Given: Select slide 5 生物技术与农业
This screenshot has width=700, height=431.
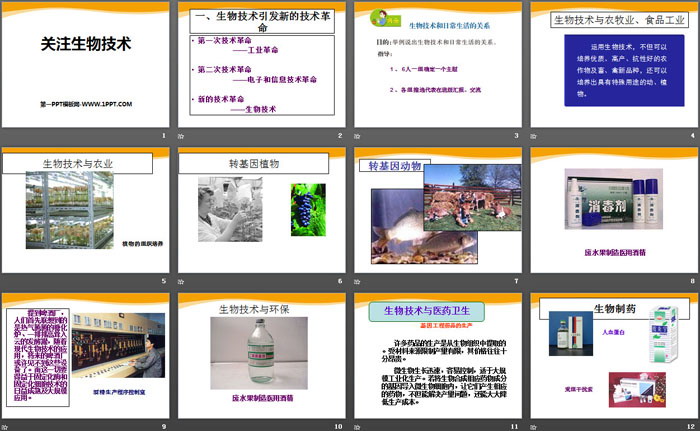Looking at the screenshot, I should [85, 210].
